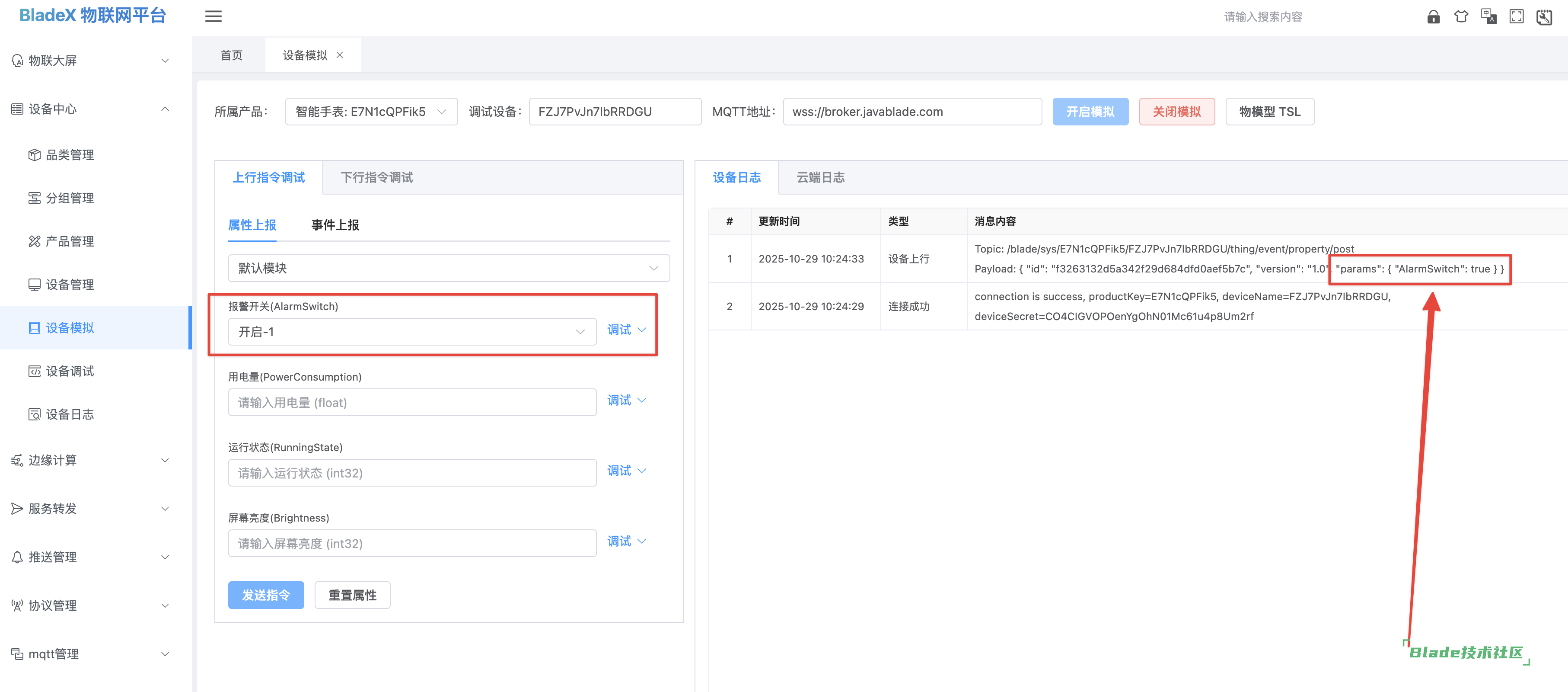Click the lock screen icon
The image size is (1568, 692).
[x=1434, y=16]
